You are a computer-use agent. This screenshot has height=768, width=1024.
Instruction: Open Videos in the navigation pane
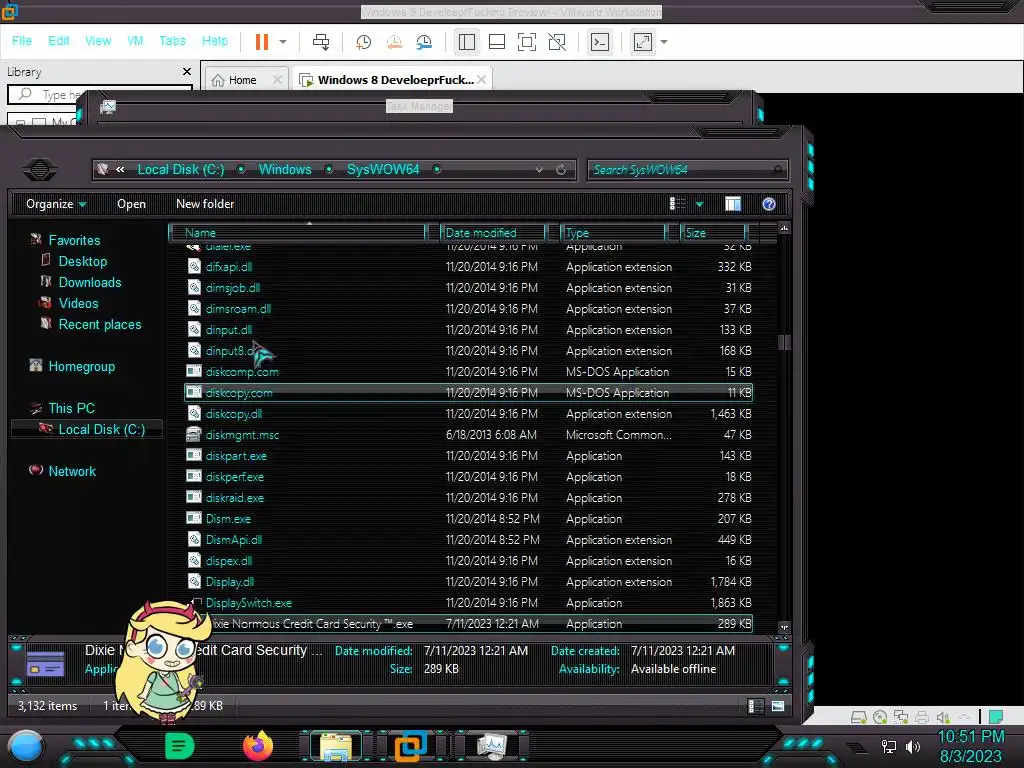[x=78, y=303]
